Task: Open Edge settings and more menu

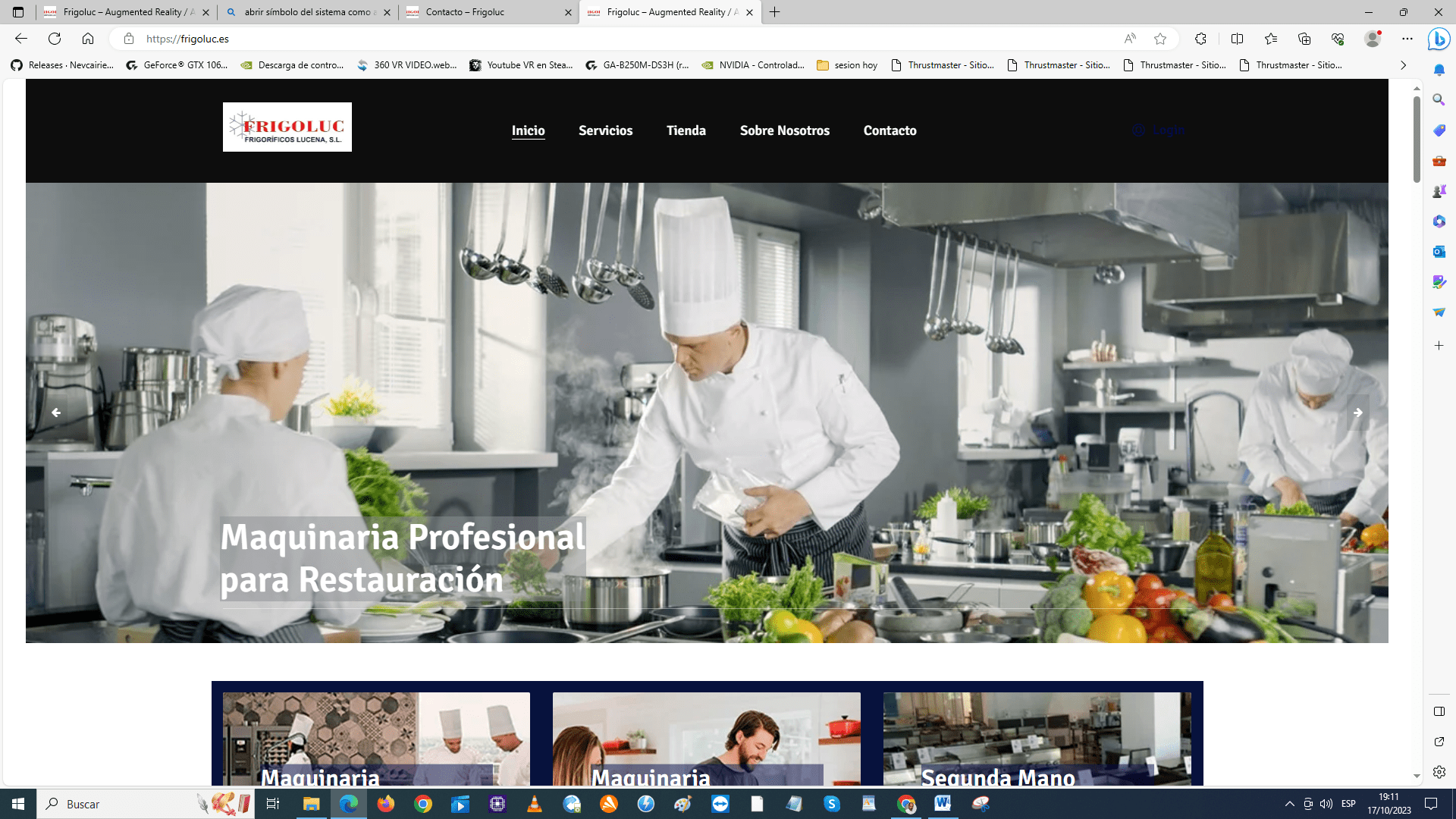Action: 1407,39
